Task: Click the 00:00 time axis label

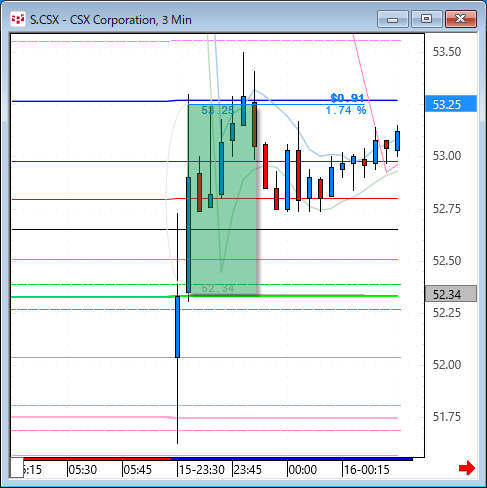Action: click(x=302, y=470)
